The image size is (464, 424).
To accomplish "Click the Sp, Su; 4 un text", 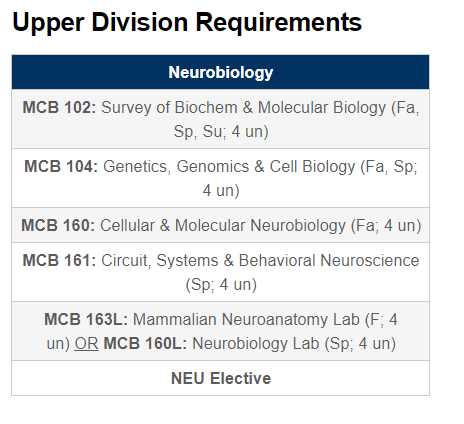I will (221, 131).
